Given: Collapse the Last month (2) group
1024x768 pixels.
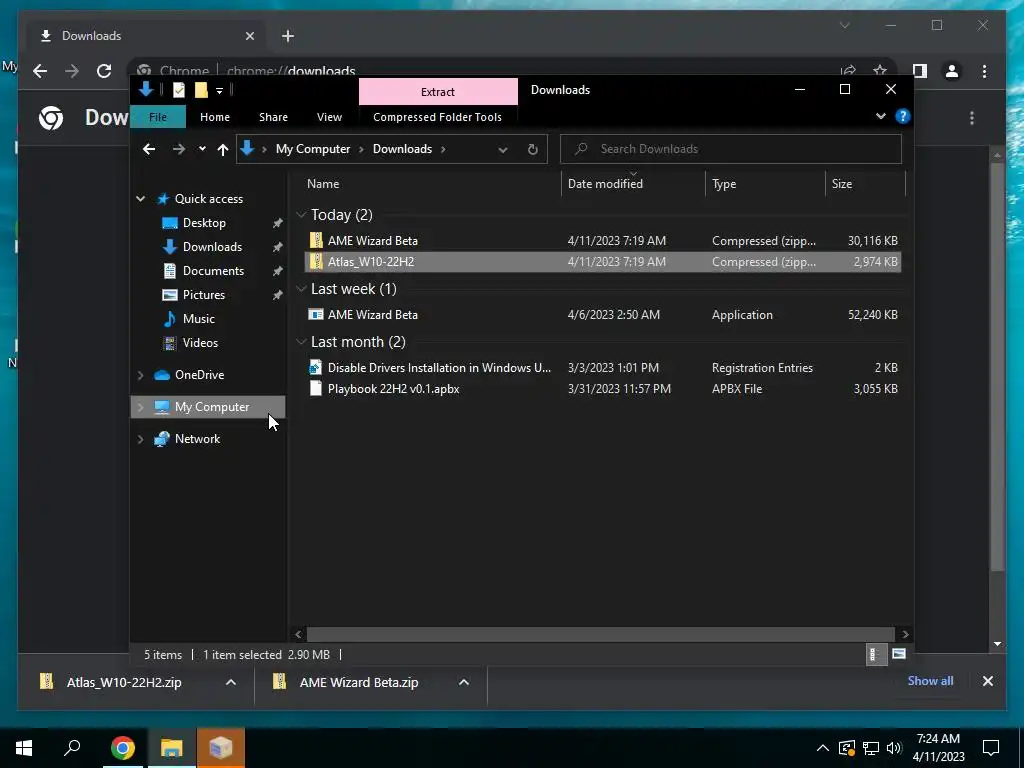Looking at the screenshot, I should pyautogui.click(x=301, y=342).
